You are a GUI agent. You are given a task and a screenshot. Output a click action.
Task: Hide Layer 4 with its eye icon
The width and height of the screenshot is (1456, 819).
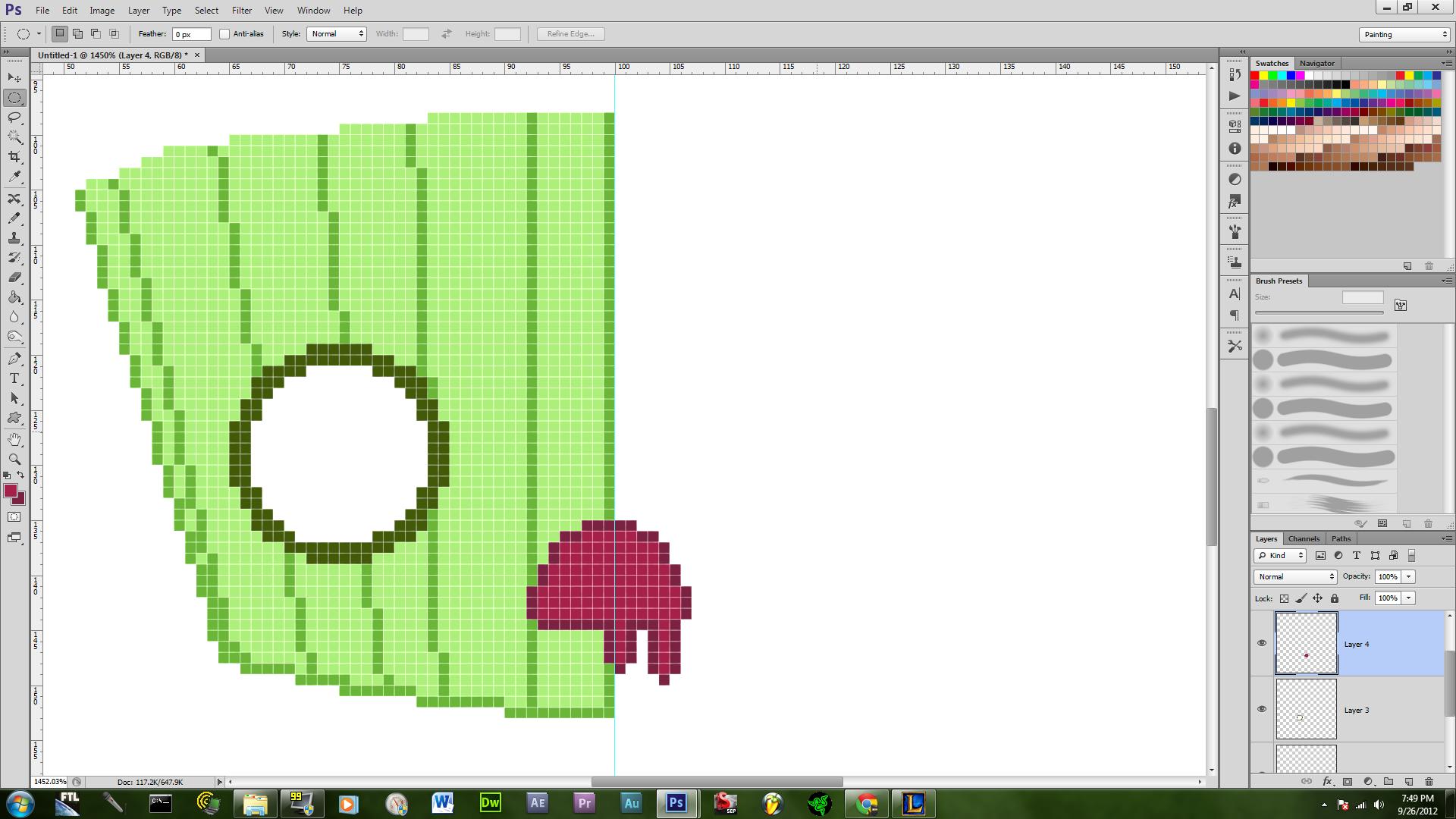[x=1262, y=643]
